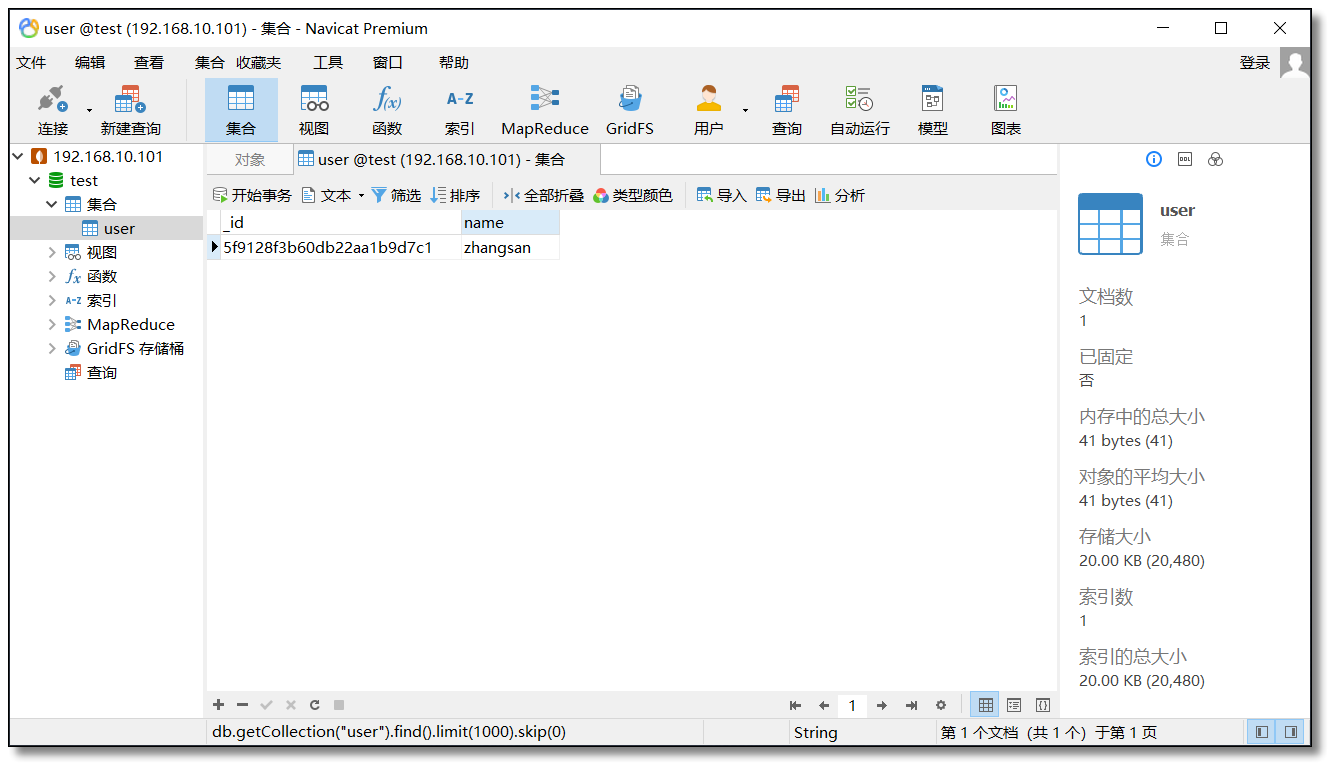The image size is (1328, 763).
Task: Switch to the 对象 tab
Action: (x=250, y=160)
